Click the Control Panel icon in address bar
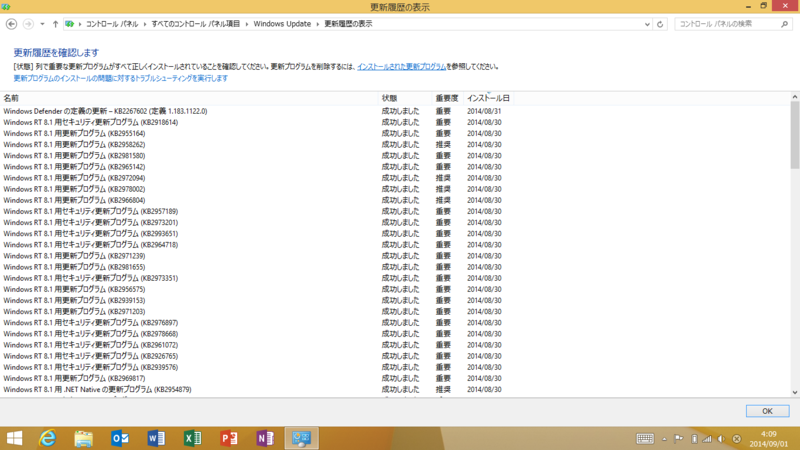Image resolution: width=800 pixels, height=450 pixels. point(69,24)
